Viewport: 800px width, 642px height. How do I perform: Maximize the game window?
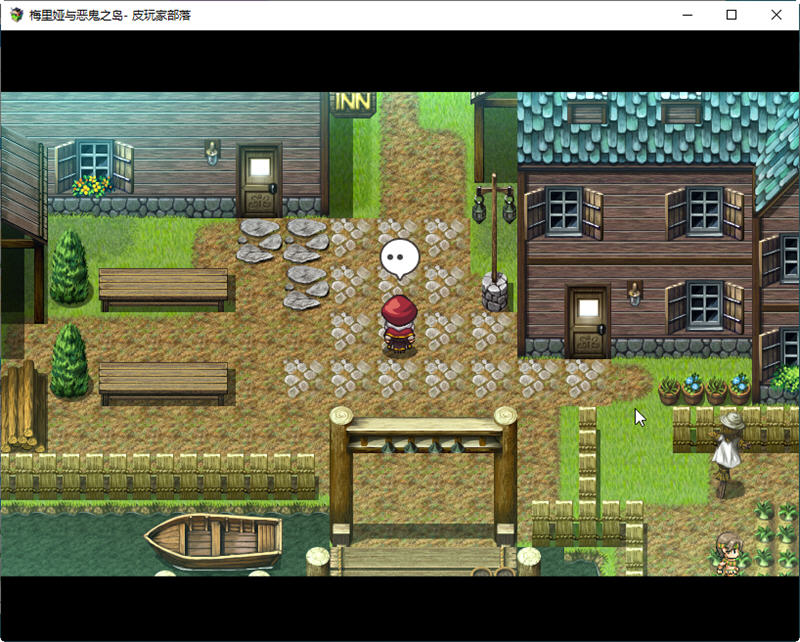click(x=731, y=15)
